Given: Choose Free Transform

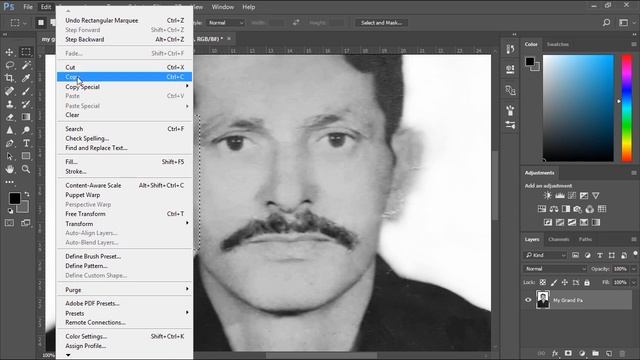Looking at the screenshot, I should [124, 214].
